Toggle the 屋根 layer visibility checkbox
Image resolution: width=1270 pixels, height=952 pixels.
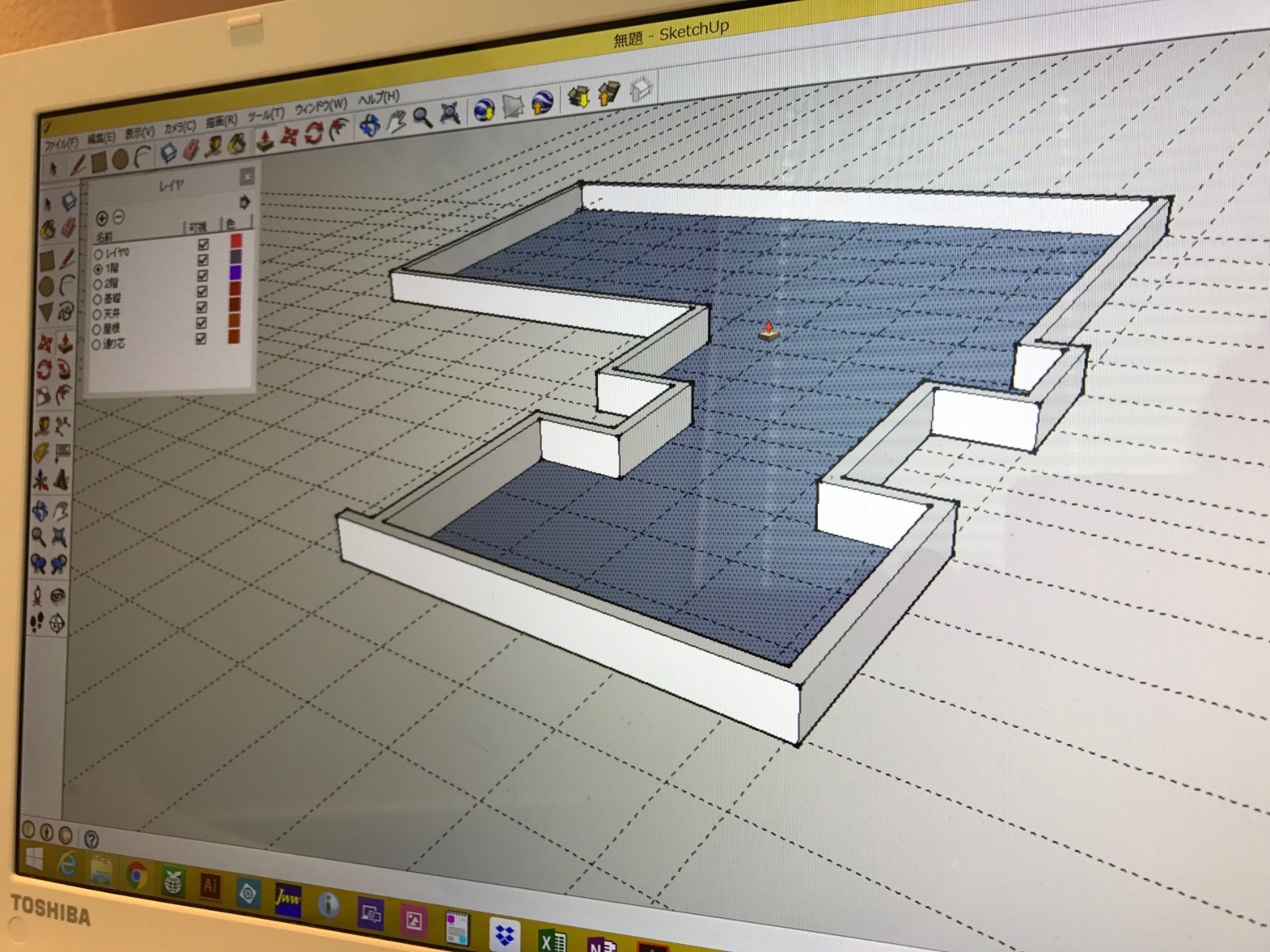pyautogui.click(x=201, y=323)
